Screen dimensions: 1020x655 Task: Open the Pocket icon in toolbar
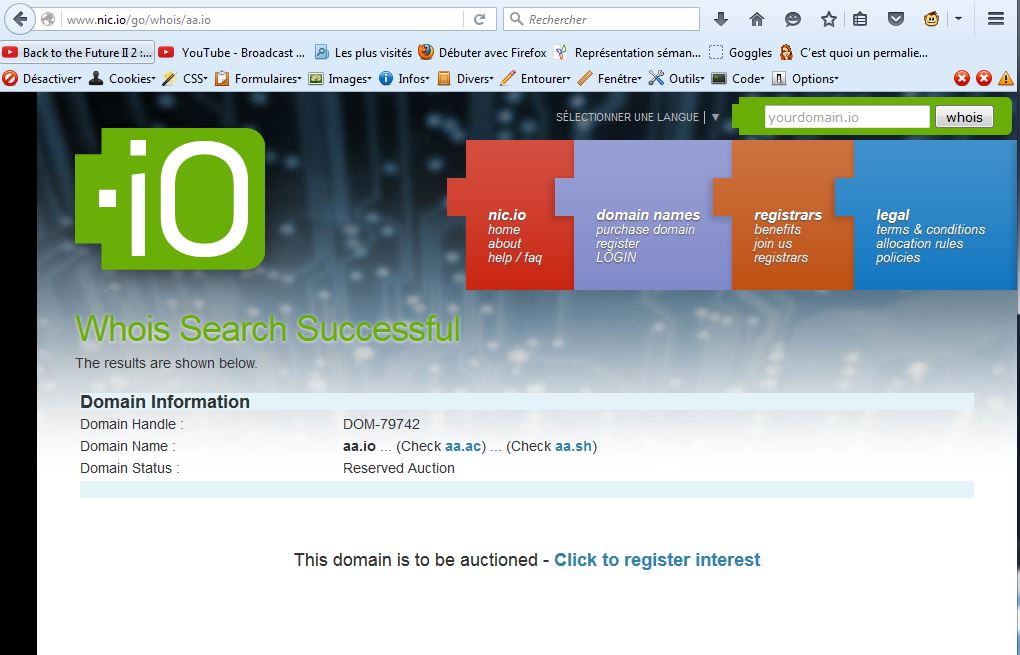(896, 19)
